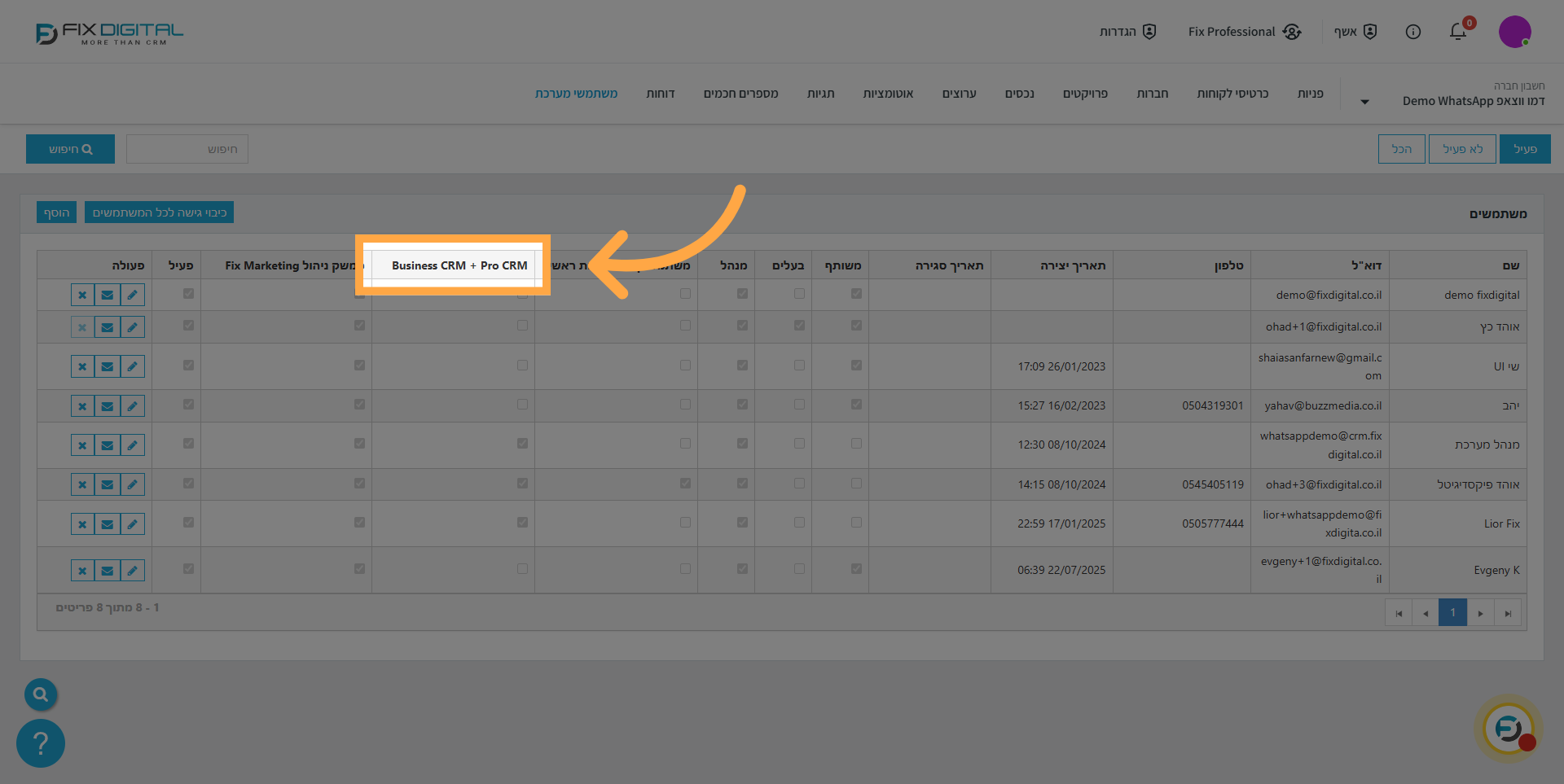Open the דוחות menu item
The height and width of the screenshot is (784, 1564).
tap(661, 94)
